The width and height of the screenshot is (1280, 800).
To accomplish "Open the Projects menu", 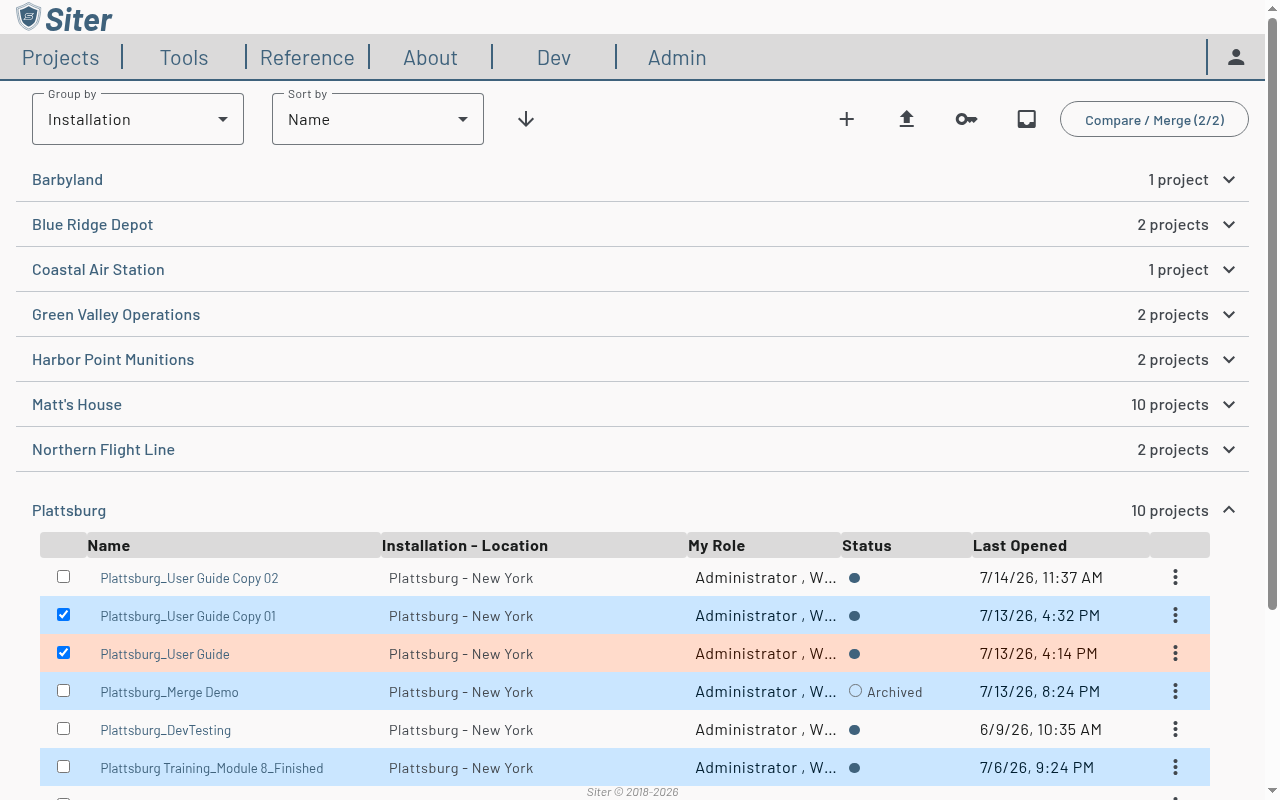I will point(61,57).
